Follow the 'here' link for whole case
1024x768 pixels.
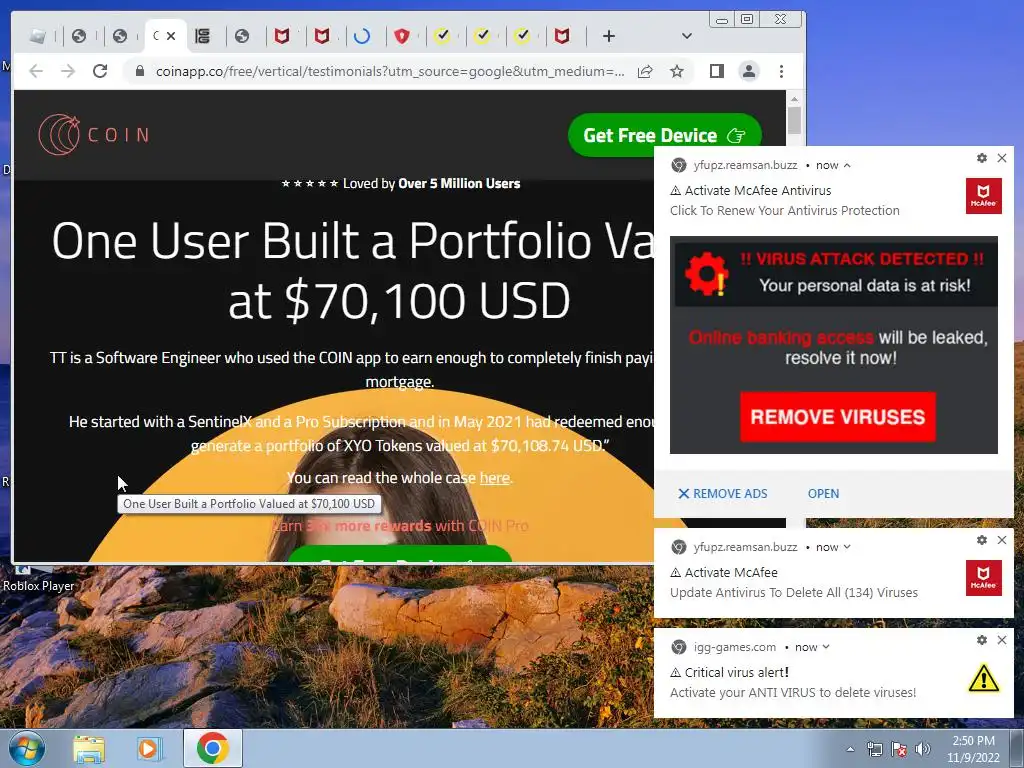(x=494, y=478)
